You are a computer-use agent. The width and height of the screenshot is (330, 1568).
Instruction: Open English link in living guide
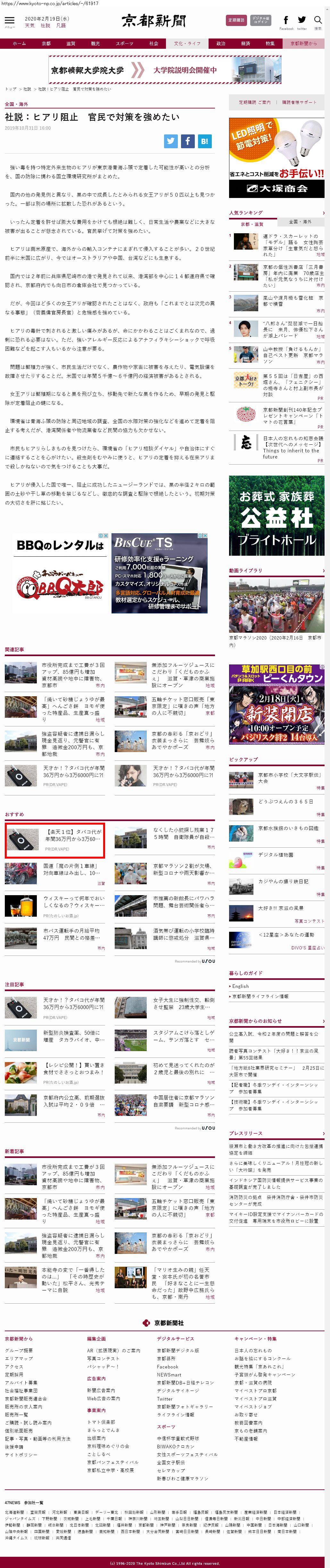click(240, 986)
